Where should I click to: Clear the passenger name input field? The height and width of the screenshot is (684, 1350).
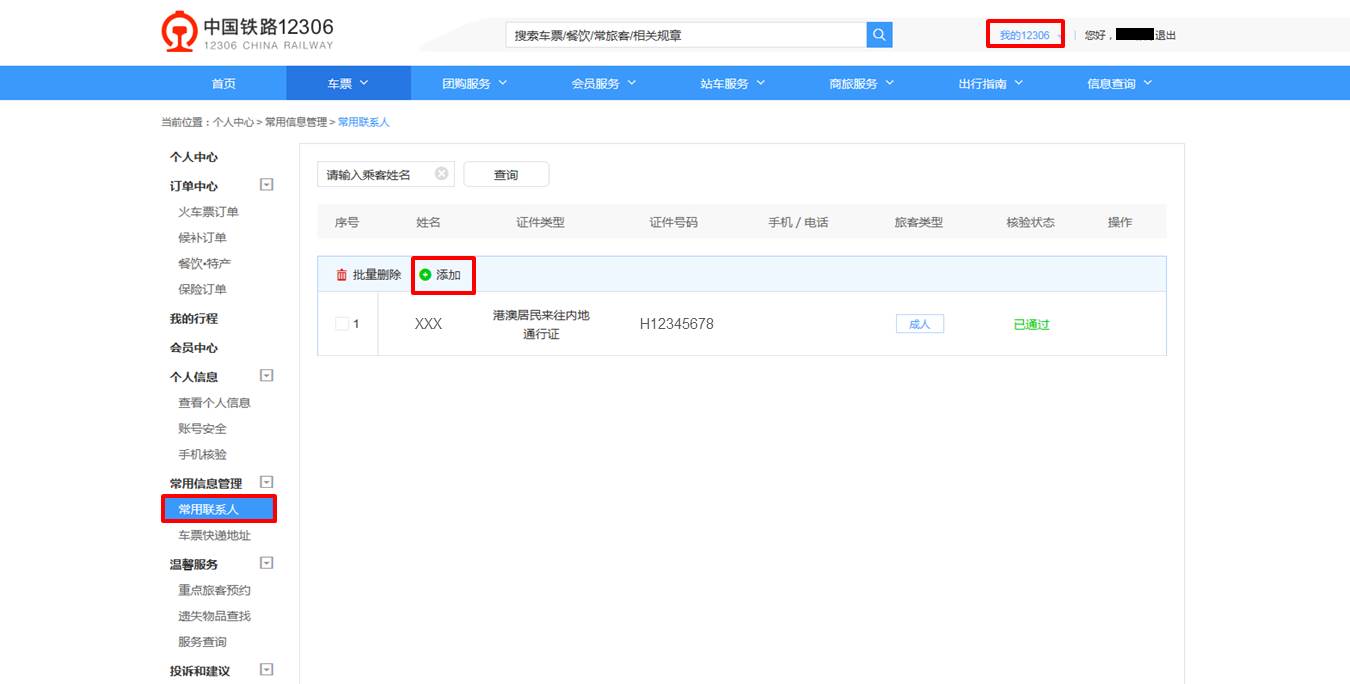(x=441, y=174)
